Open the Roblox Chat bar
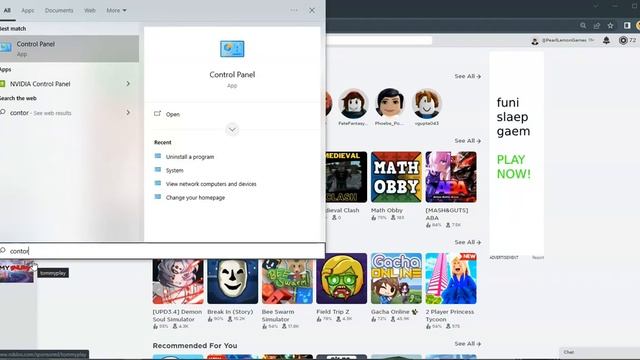The height and width of the screenshot is (360, 640). pyautogui.click(x=600, y=352)
